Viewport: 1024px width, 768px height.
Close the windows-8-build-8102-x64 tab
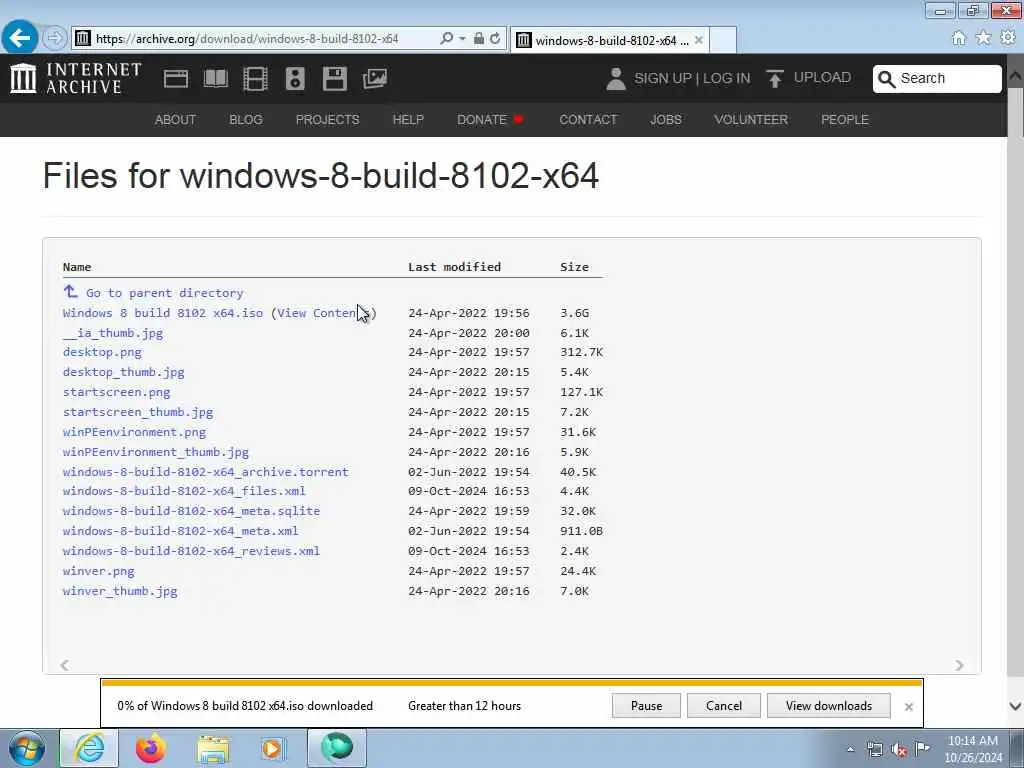coord(699,40)
